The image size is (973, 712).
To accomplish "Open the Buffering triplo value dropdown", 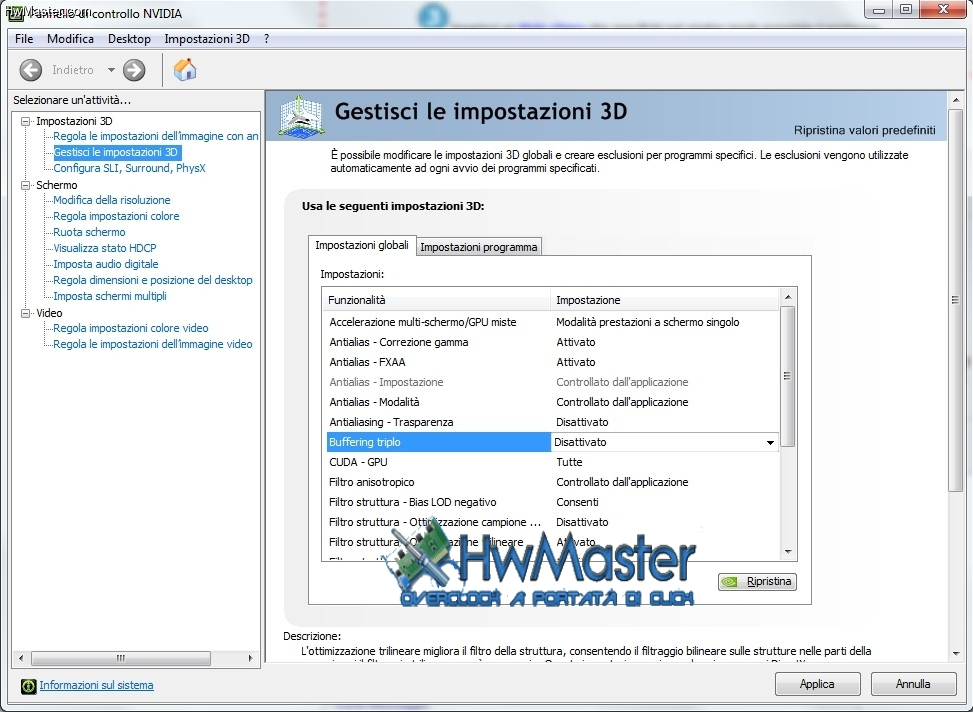I will coord(770,443).
